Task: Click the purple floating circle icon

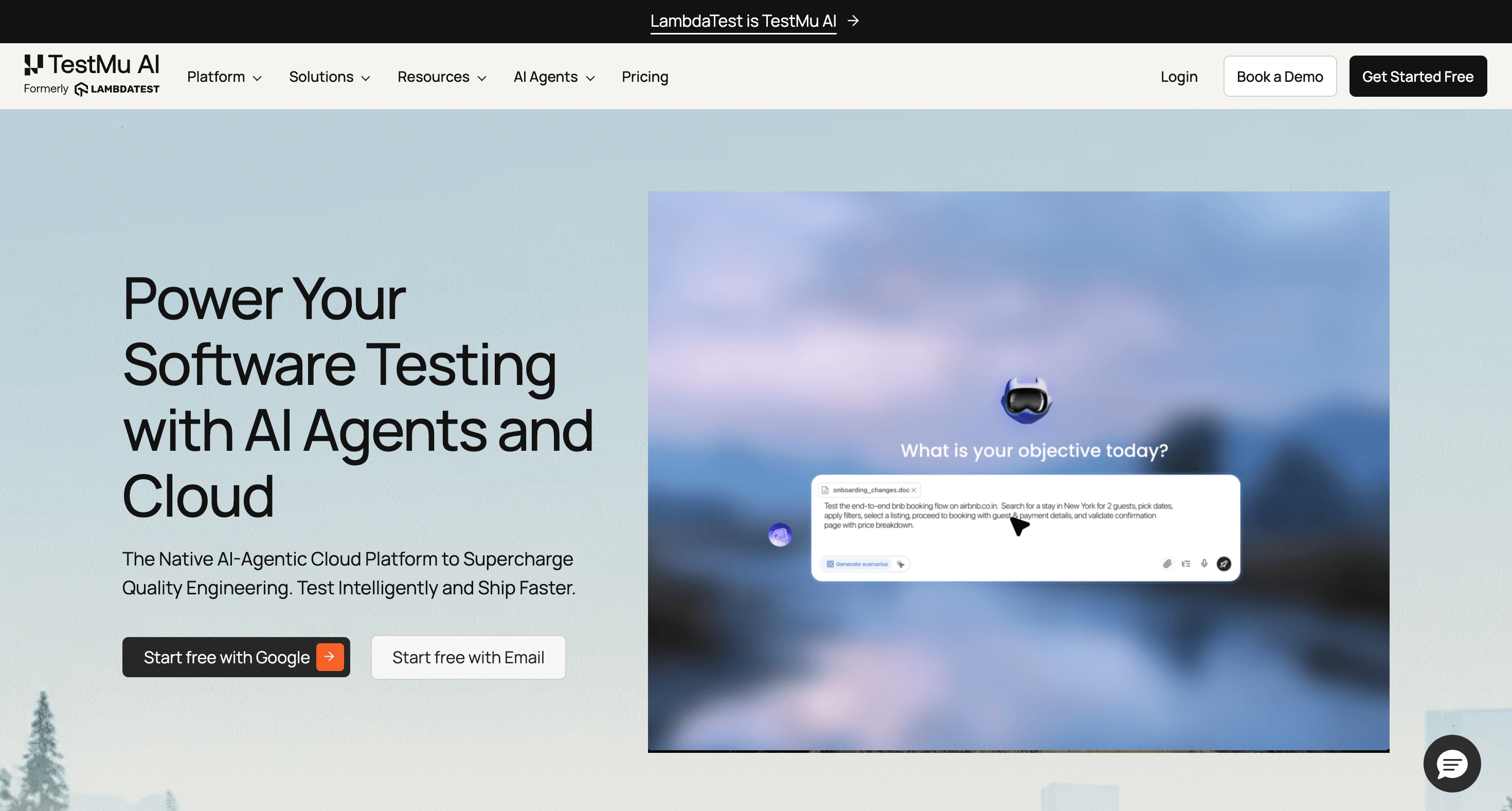Action: click(x=780, y=534)
